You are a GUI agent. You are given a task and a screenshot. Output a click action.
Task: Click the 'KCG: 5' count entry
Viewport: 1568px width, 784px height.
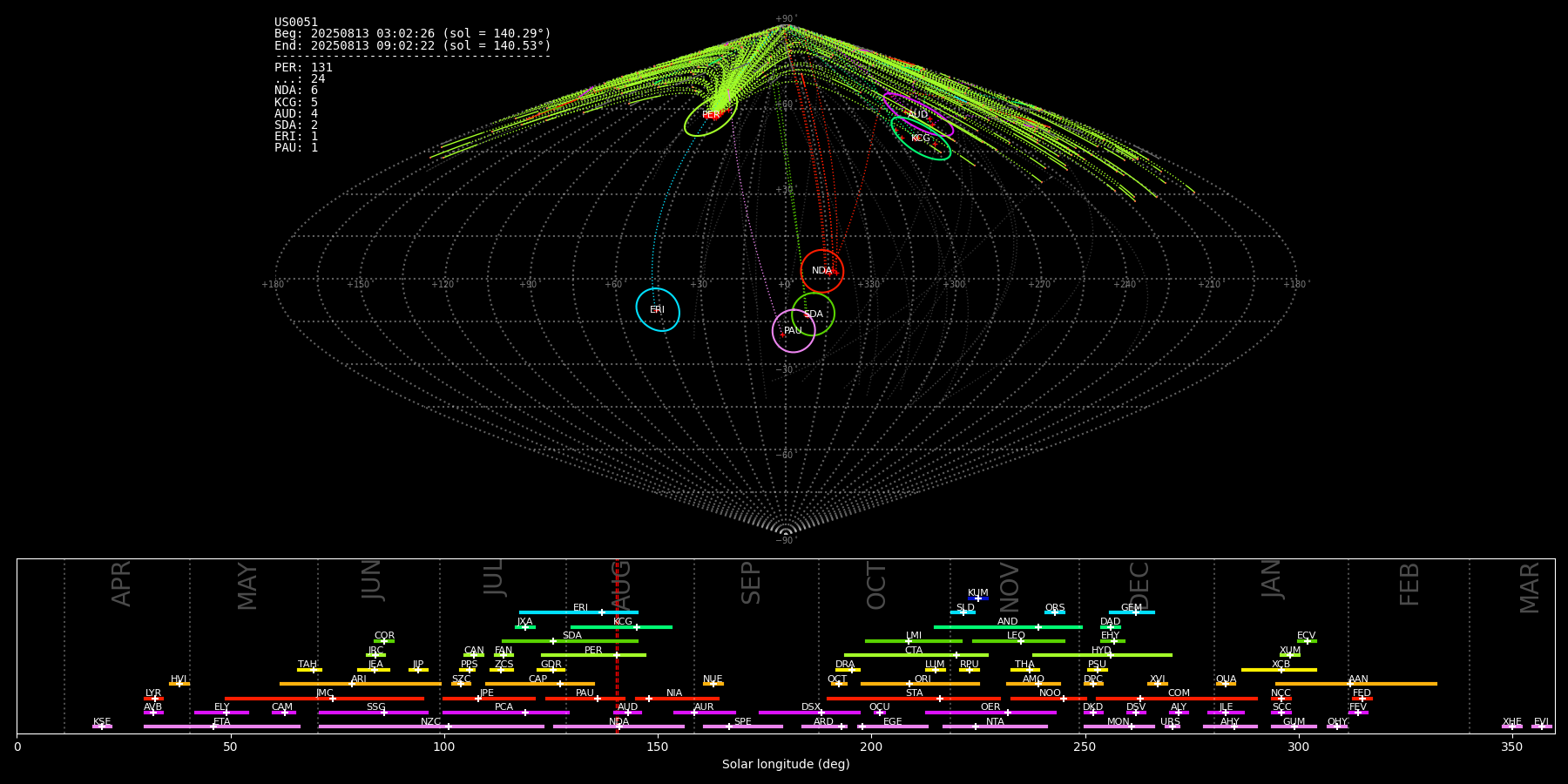[x=296, y=102]
